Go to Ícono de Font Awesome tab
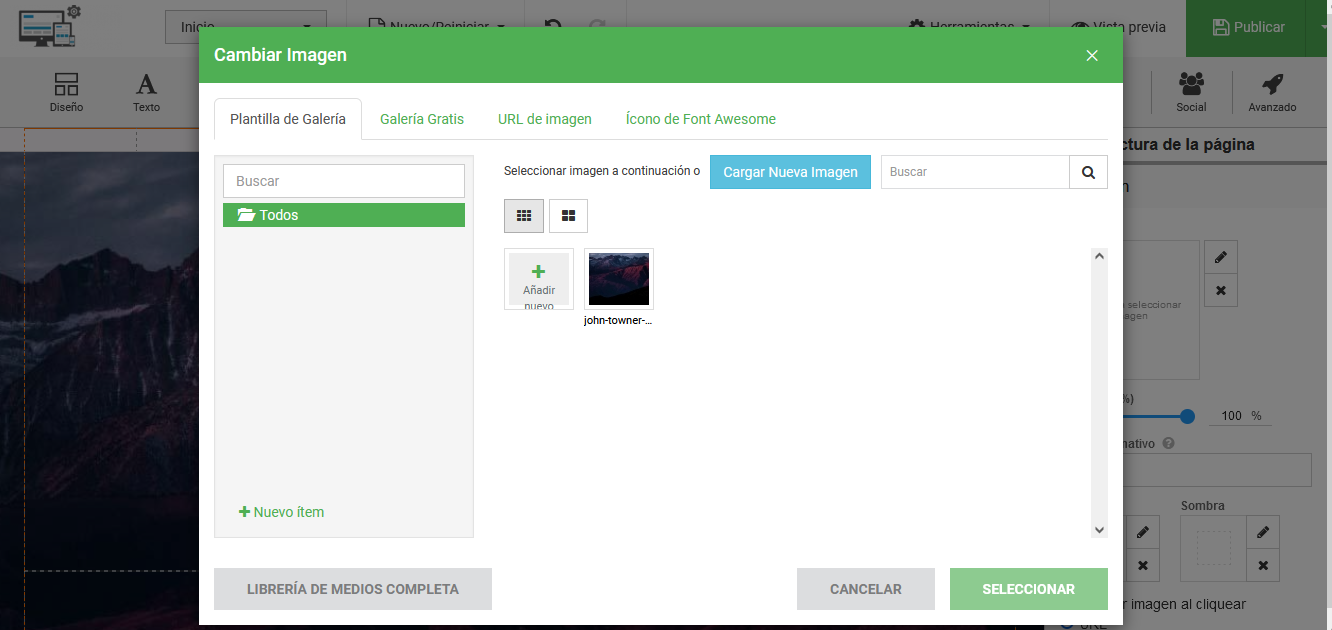1332x630 pixels. 701,119
